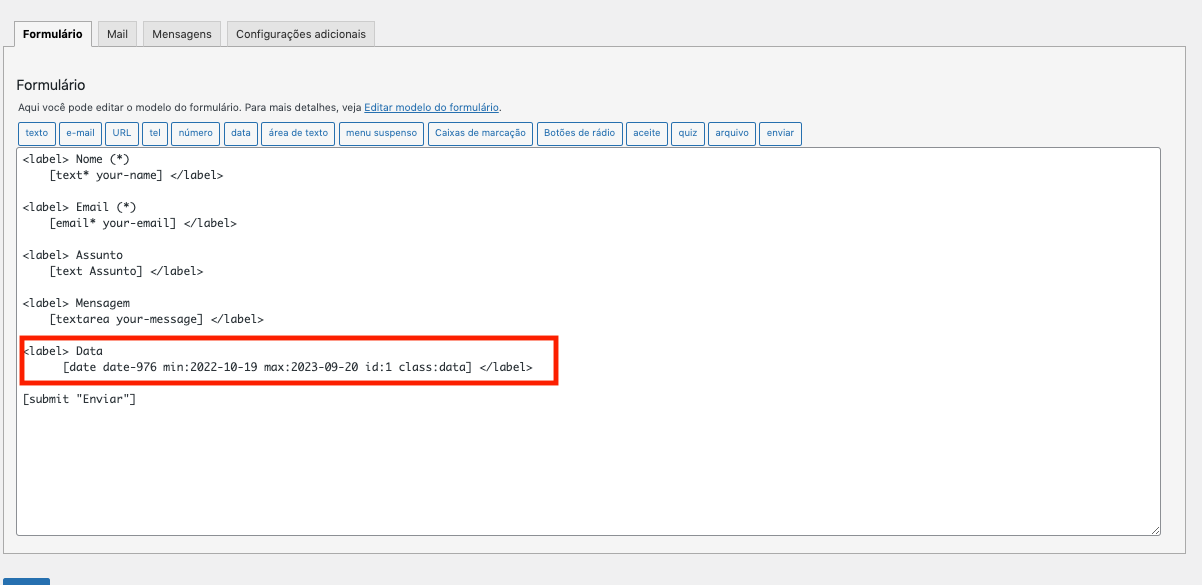Insert a quiz tag
Image resolution: width=1202 pixels, height=585 pixels.
[687, 133]
